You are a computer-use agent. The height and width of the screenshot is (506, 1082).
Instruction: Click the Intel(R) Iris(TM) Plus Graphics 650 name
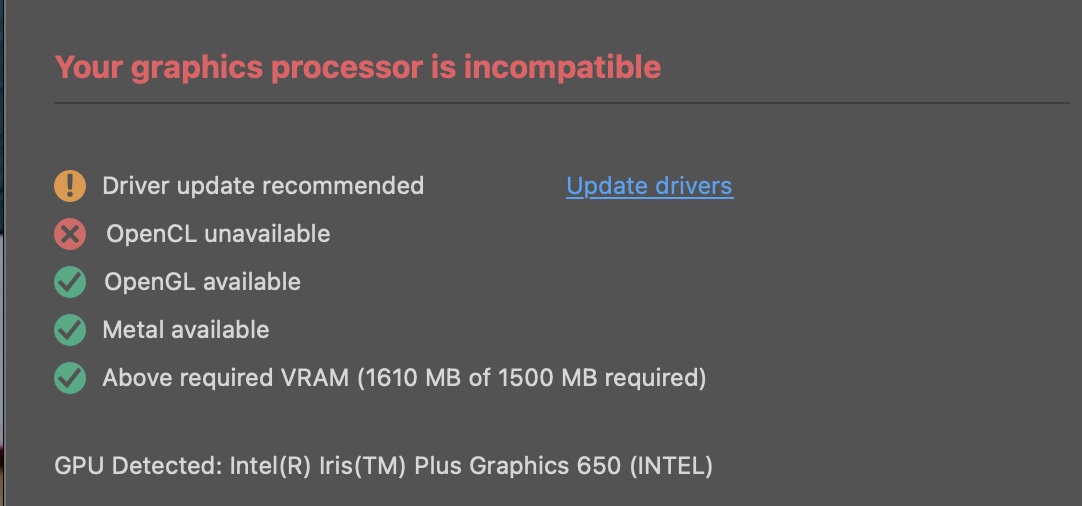(x=425, y=466)
